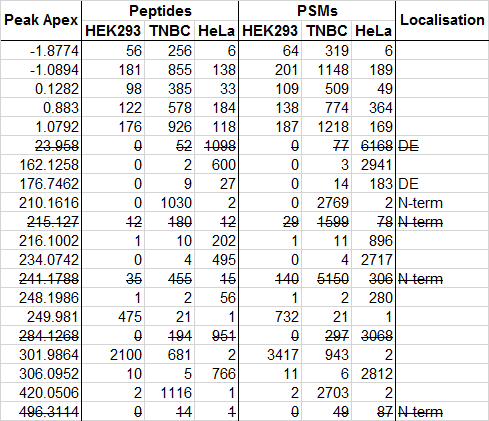489x421 pixels.
Task: Select the peak apex cell '1.0792'
Action: (41, 127)
